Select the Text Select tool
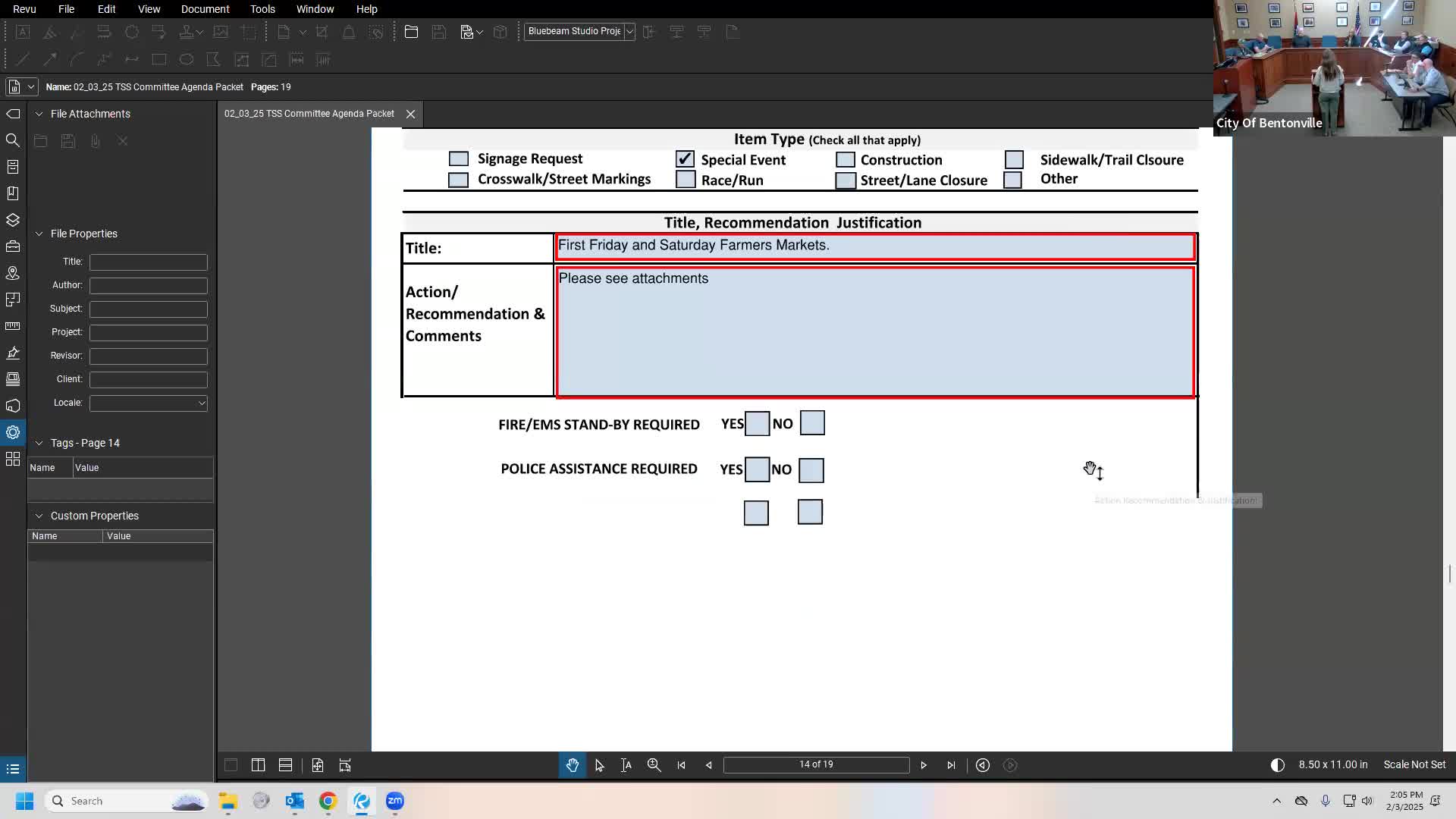The width and height of the screenshot is (1456, 819). tap(626, 765)
